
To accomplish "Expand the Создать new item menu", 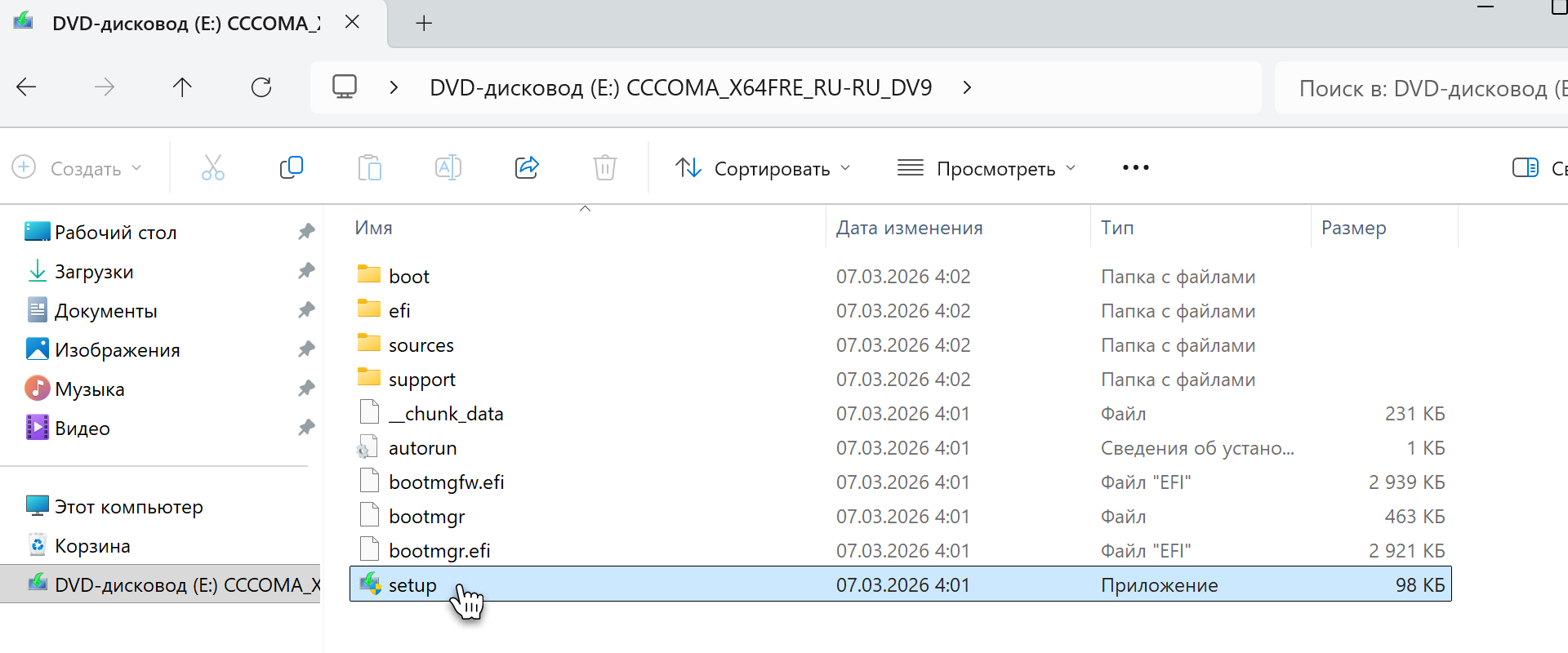I will tap(78, 168).
